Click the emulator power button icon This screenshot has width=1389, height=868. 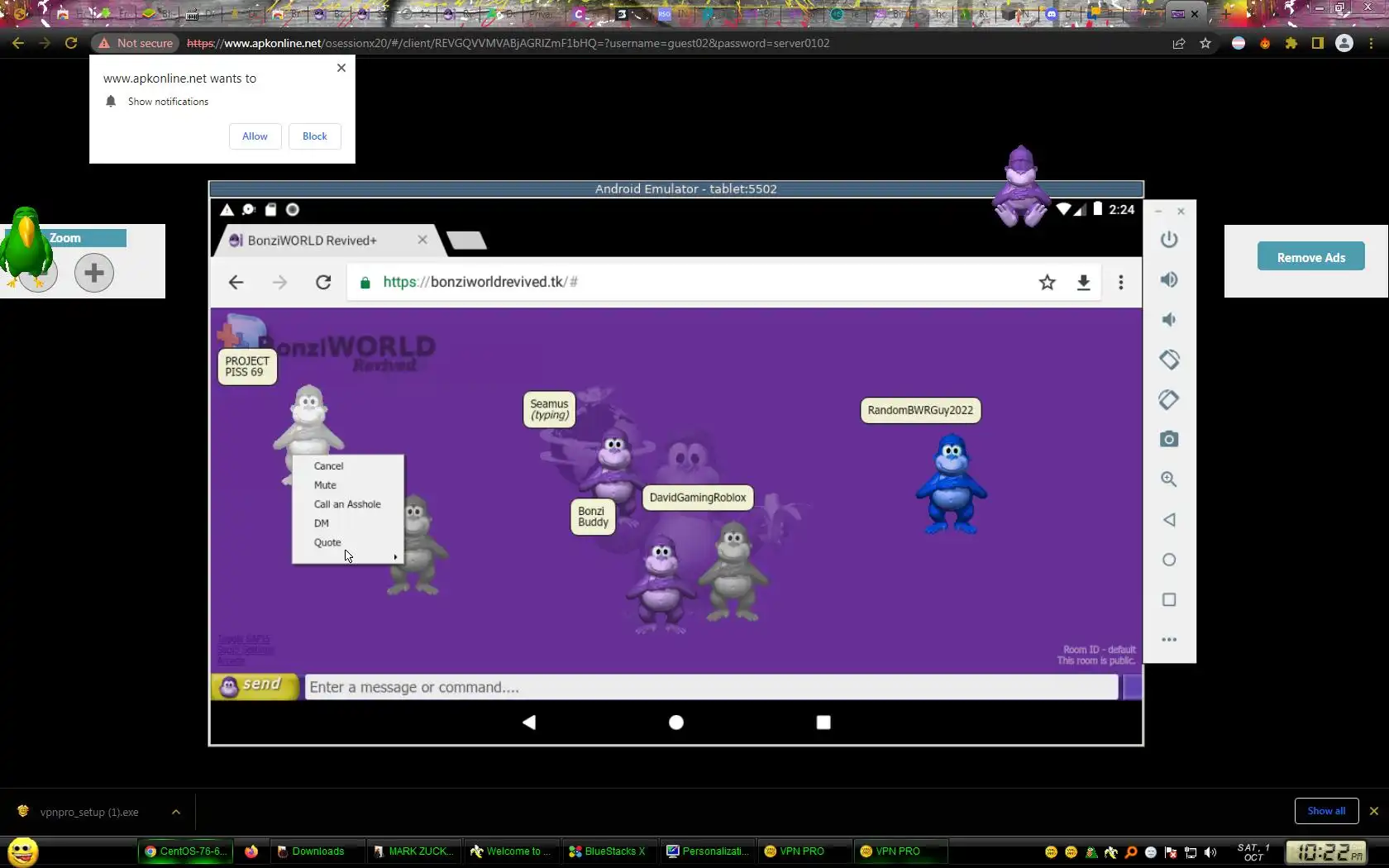[x=1168, y=240]
